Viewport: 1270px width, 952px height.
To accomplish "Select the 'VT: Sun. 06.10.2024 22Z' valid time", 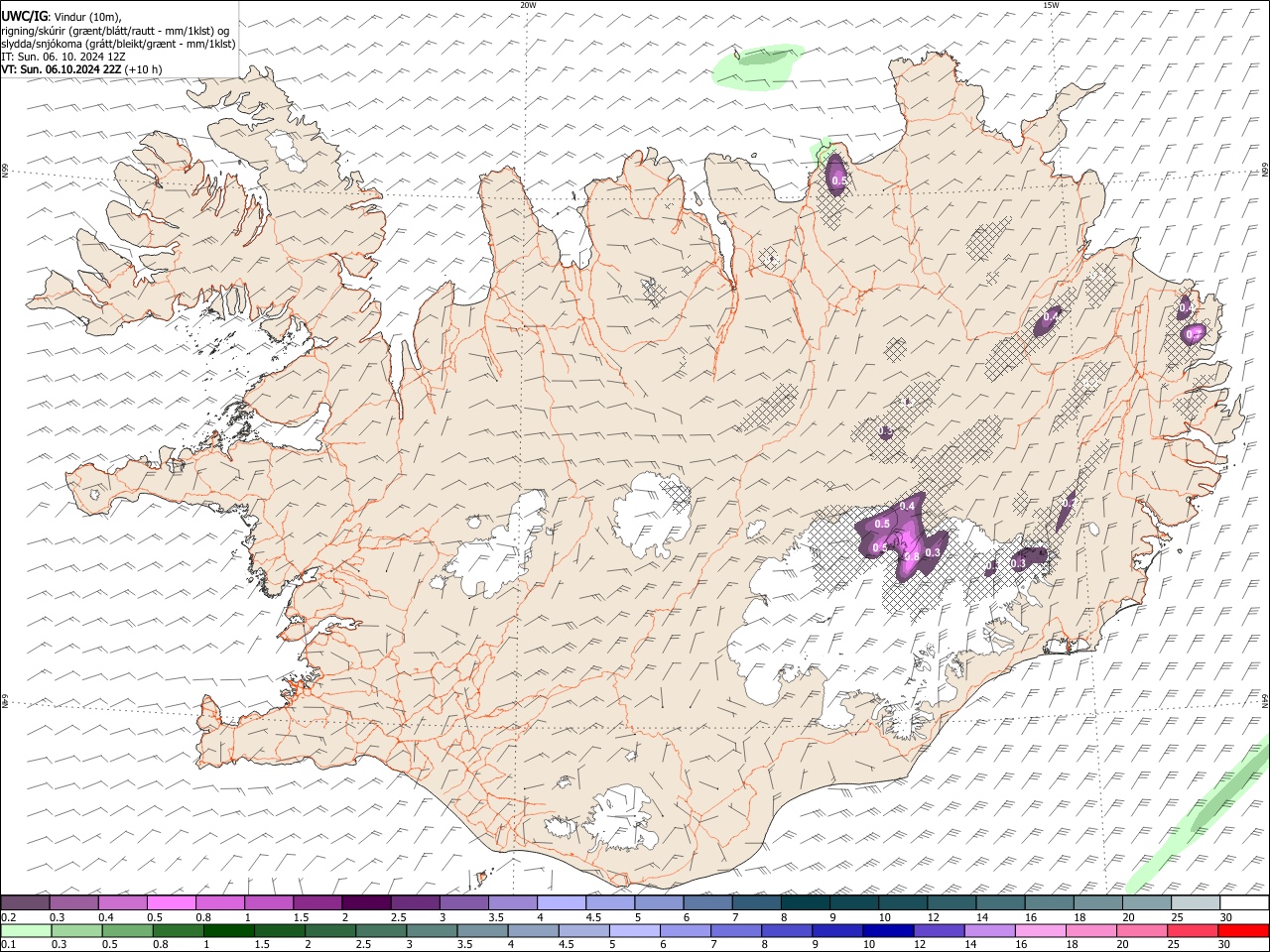I will point(62,69).
